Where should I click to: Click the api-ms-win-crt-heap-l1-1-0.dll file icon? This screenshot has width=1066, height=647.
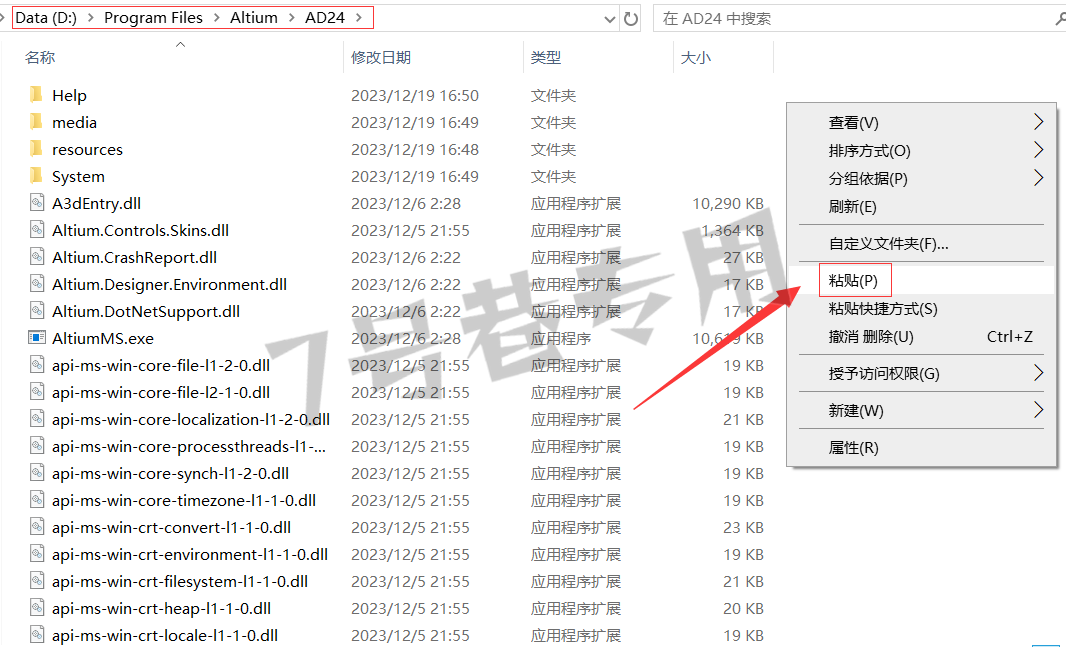click(x=37, y=608)
